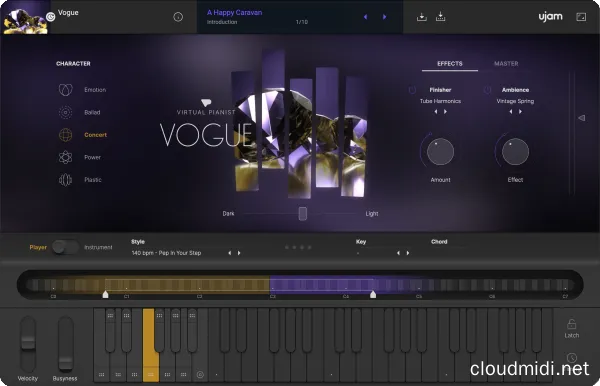Screen dimensions: 600x386
Task: Choose the Emotion character label
Action: tap(95, 90)
